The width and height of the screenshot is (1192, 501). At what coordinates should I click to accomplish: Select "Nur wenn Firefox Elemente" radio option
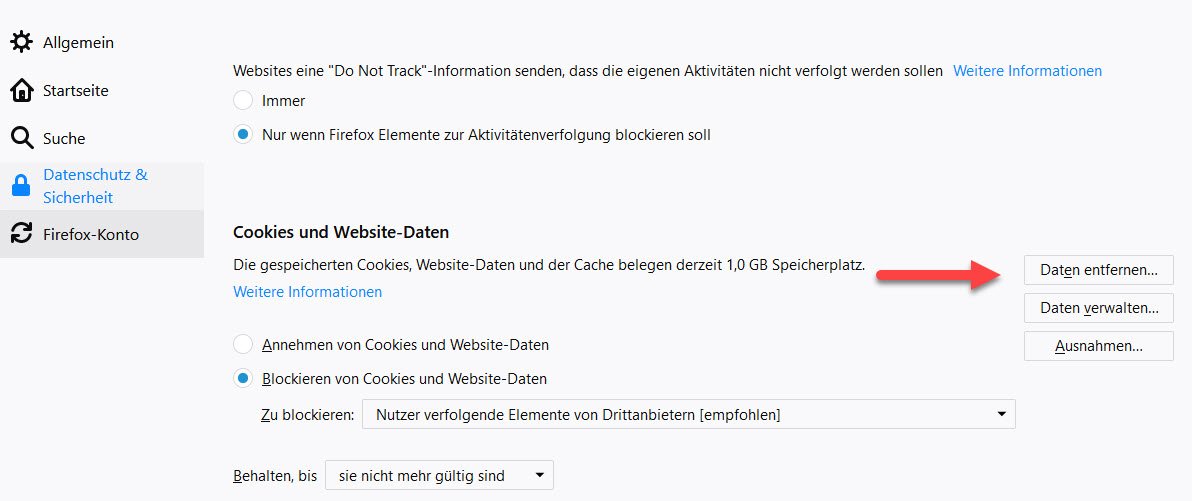coord(243,134)
